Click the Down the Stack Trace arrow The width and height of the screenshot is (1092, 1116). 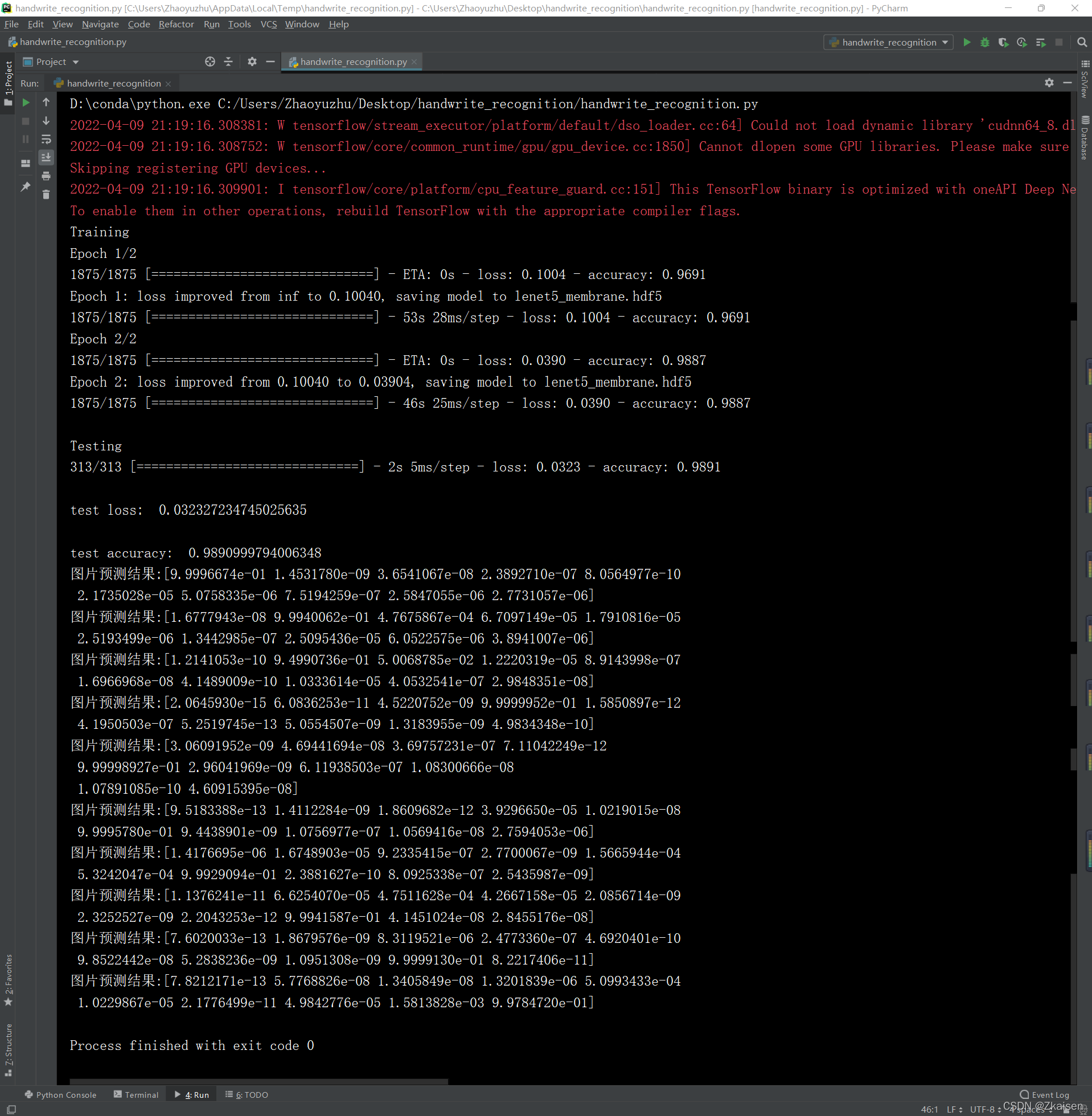(x=47, y=121)
